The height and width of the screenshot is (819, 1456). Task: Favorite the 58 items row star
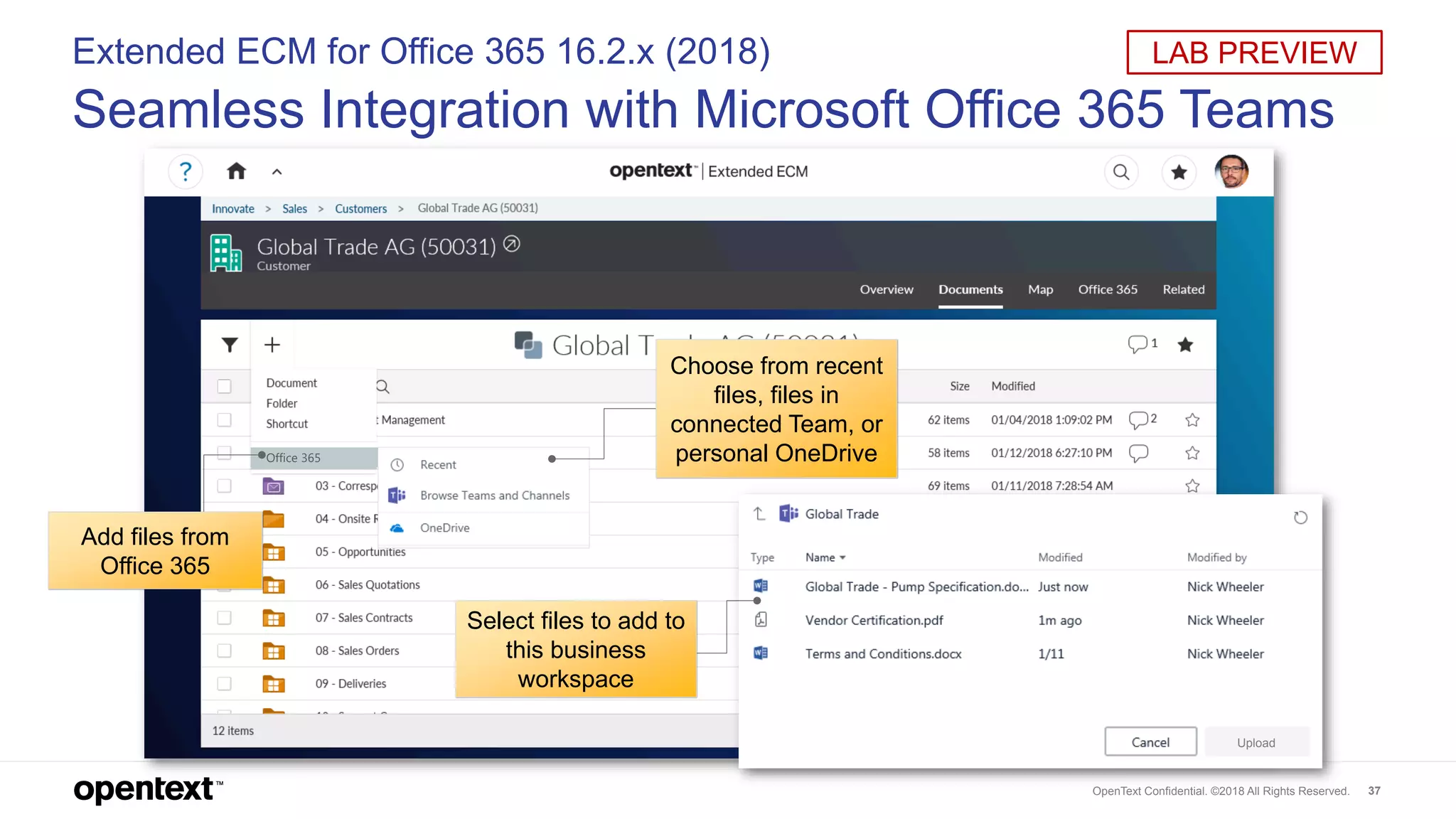tap(1192, 453)
